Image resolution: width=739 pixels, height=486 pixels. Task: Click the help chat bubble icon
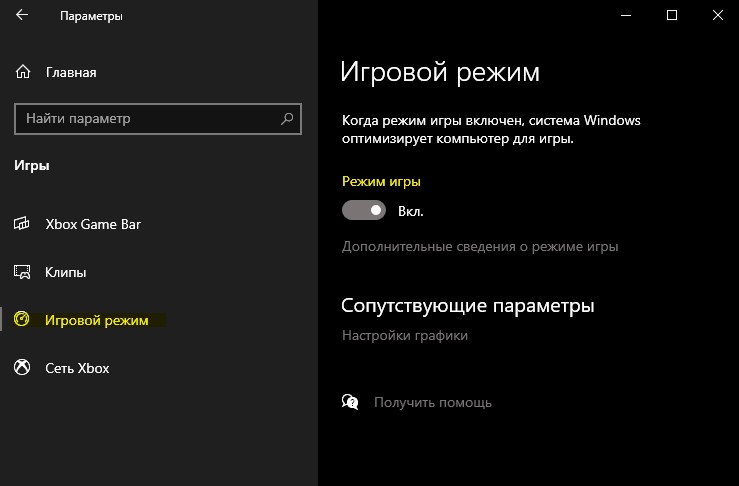click(350, 402)
